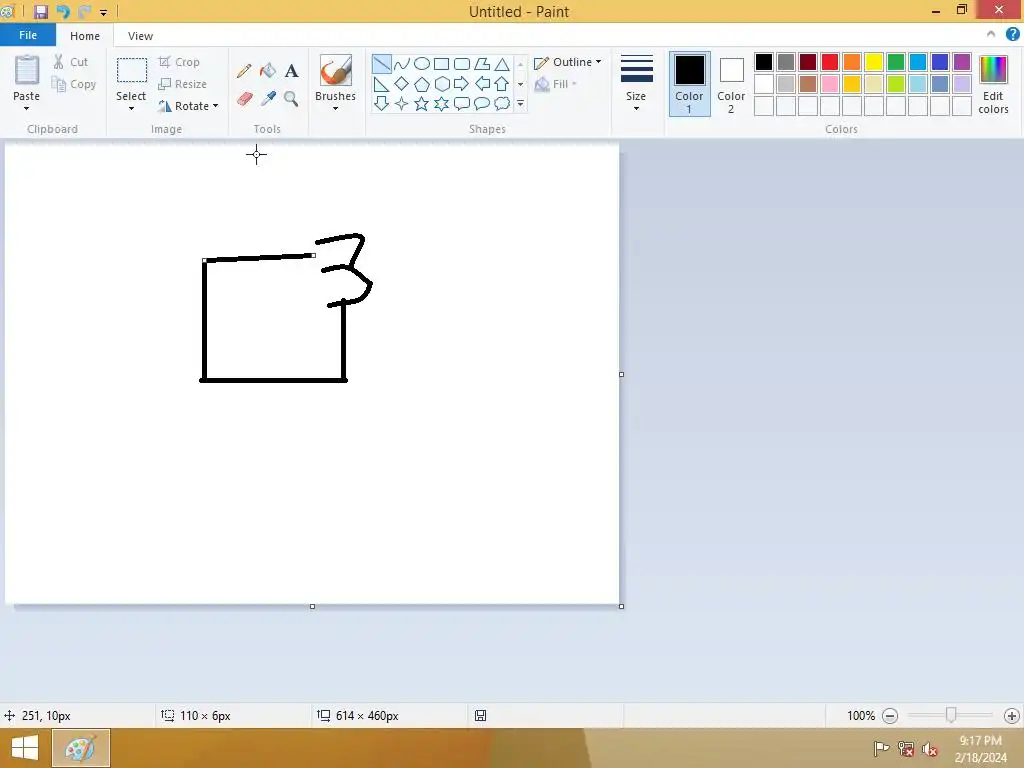The width and height of the screenshot is (1024, 768).
Task: Choose the Curve shape
Action: coord(402,64)
